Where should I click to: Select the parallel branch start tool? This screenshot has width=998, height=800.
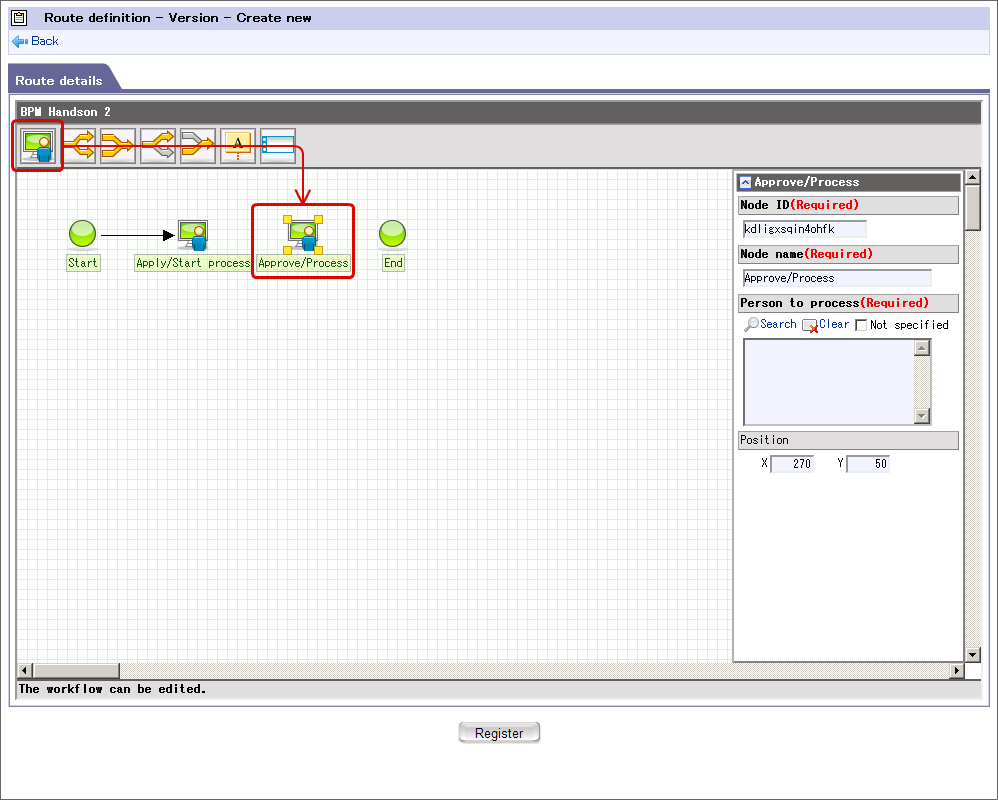(79, 146)
